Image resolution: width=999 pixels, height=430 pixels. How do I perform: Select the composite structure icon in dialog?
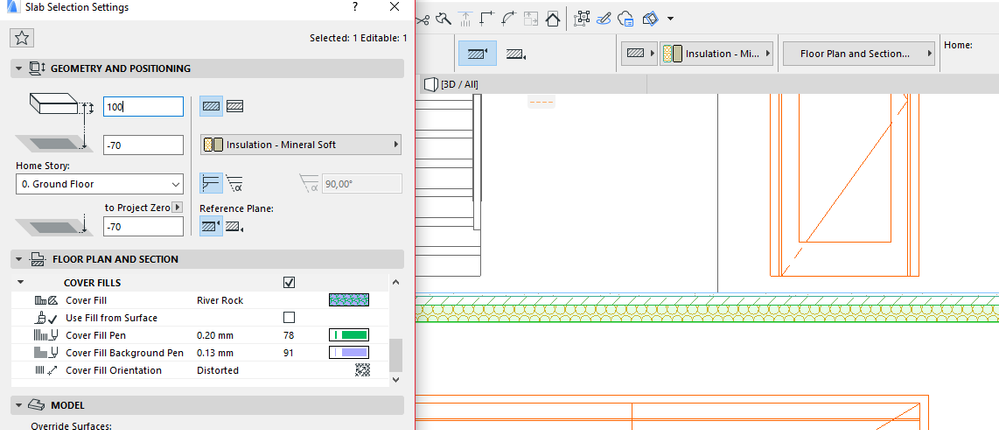tap(236, 106)
